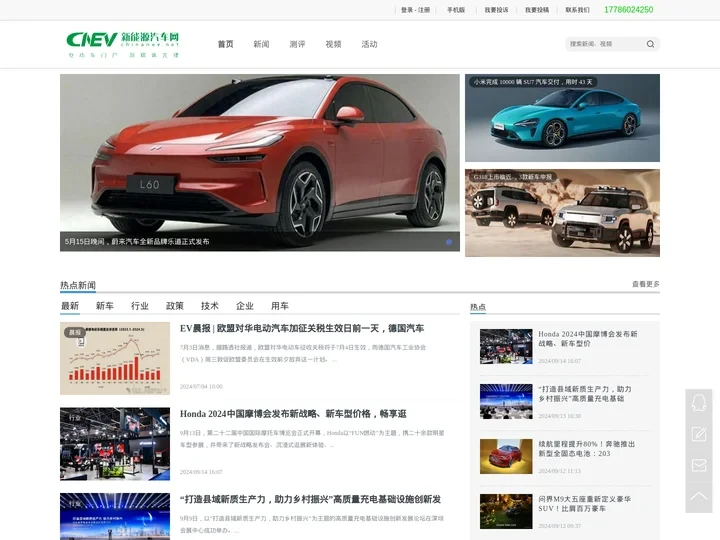Select the 企业 news tab
The image size is (720, 540).
[245, 306]
